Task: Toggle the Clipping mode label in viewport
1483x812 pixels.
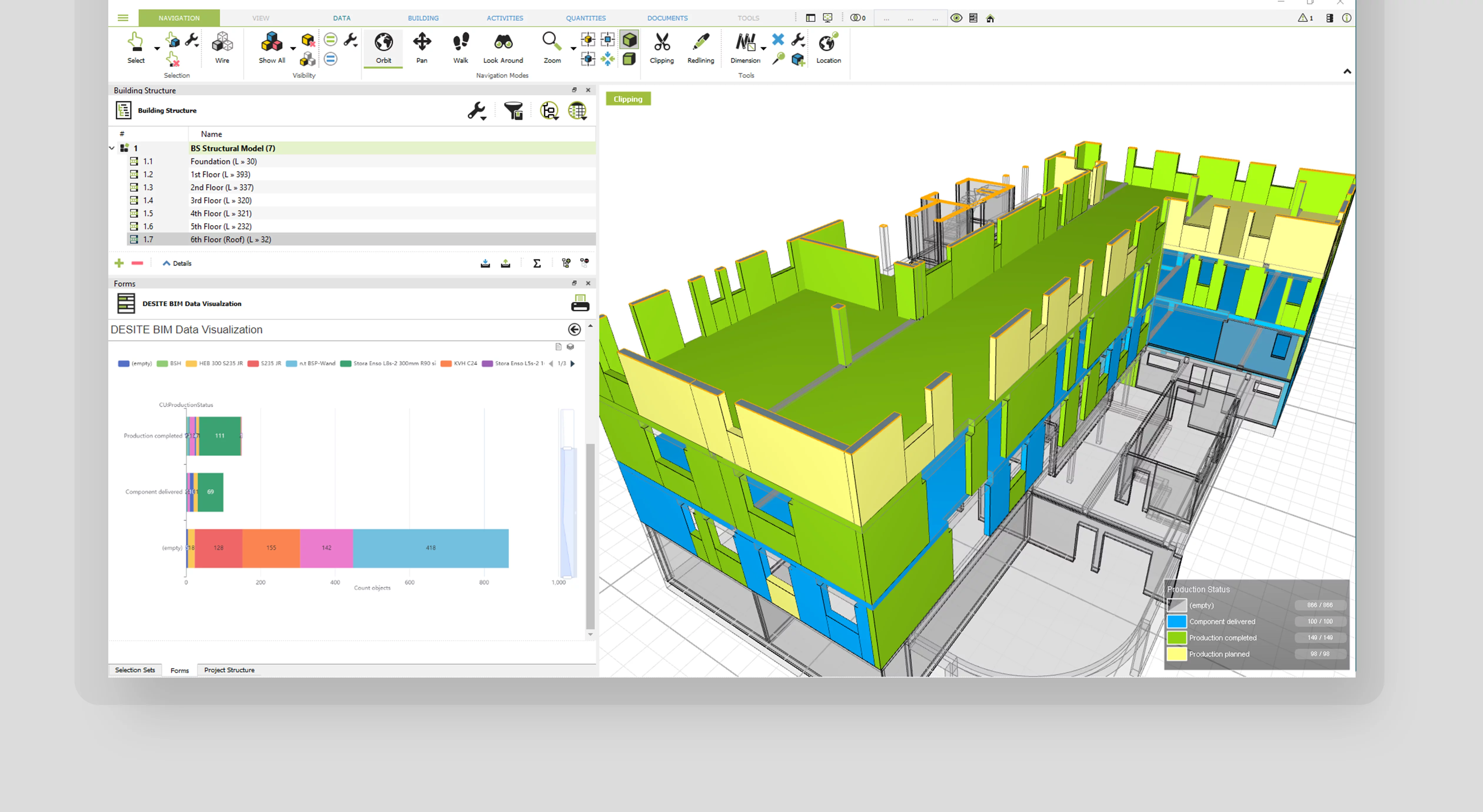Action: point(628,99)
